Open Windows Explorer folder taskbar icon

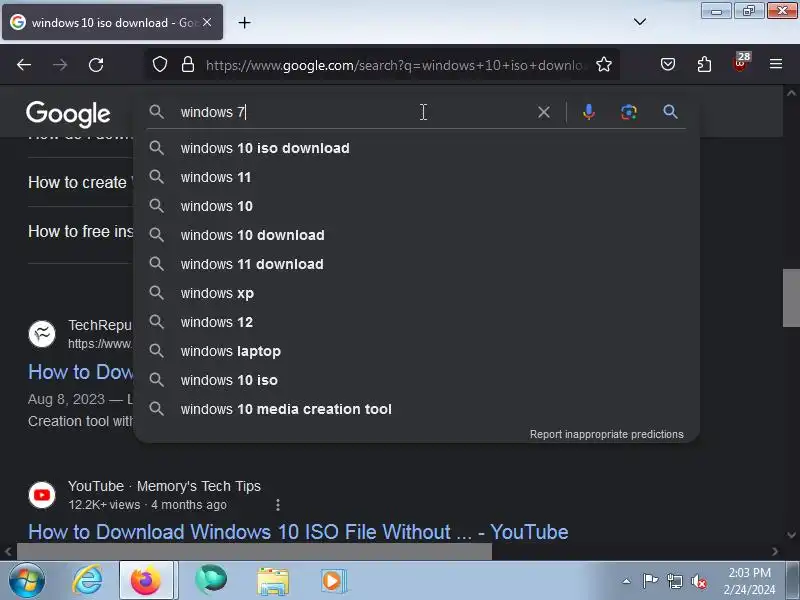point(273,581)
